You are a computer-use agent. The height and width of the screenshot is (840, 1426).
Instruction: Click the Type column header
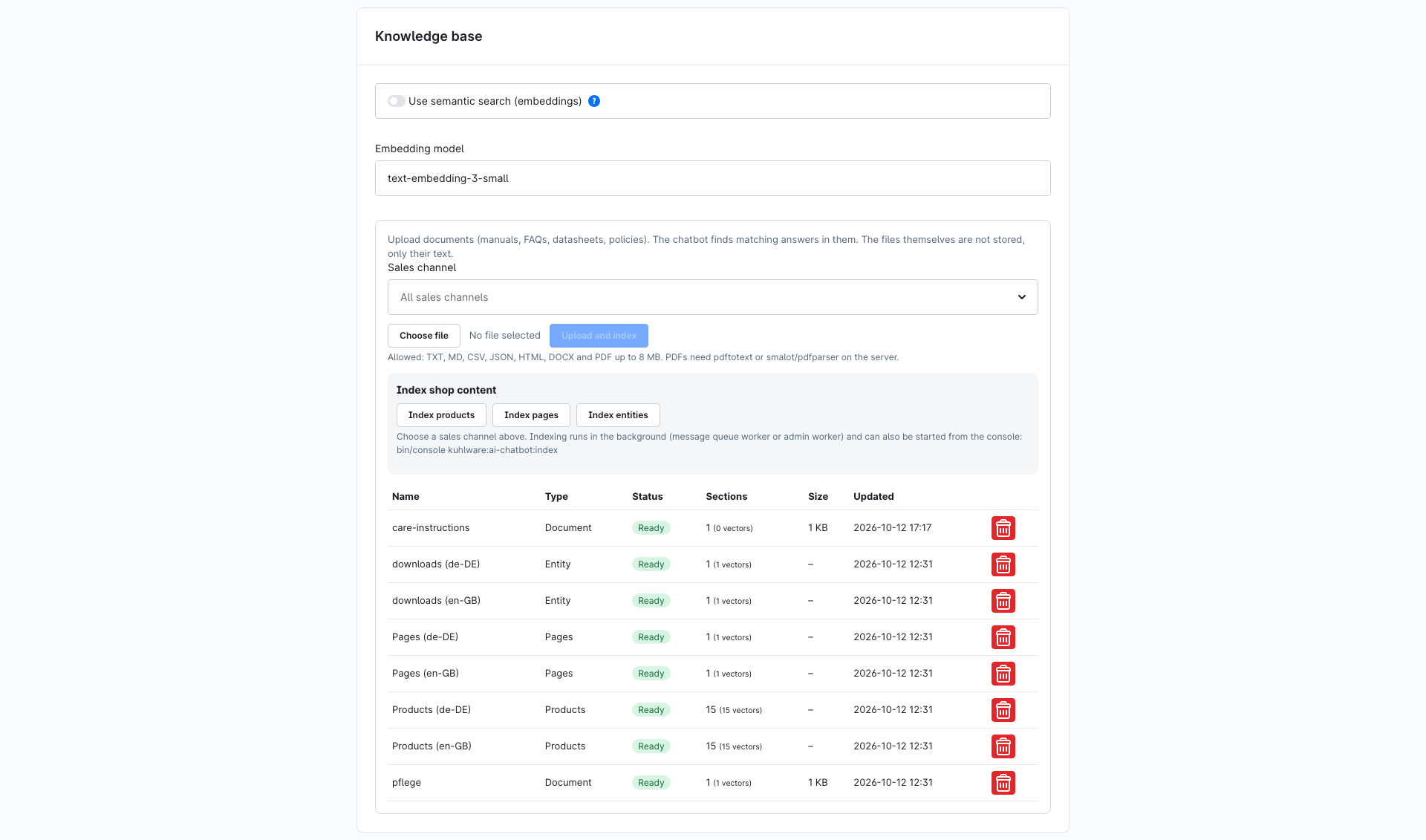[x=556, y=496]
